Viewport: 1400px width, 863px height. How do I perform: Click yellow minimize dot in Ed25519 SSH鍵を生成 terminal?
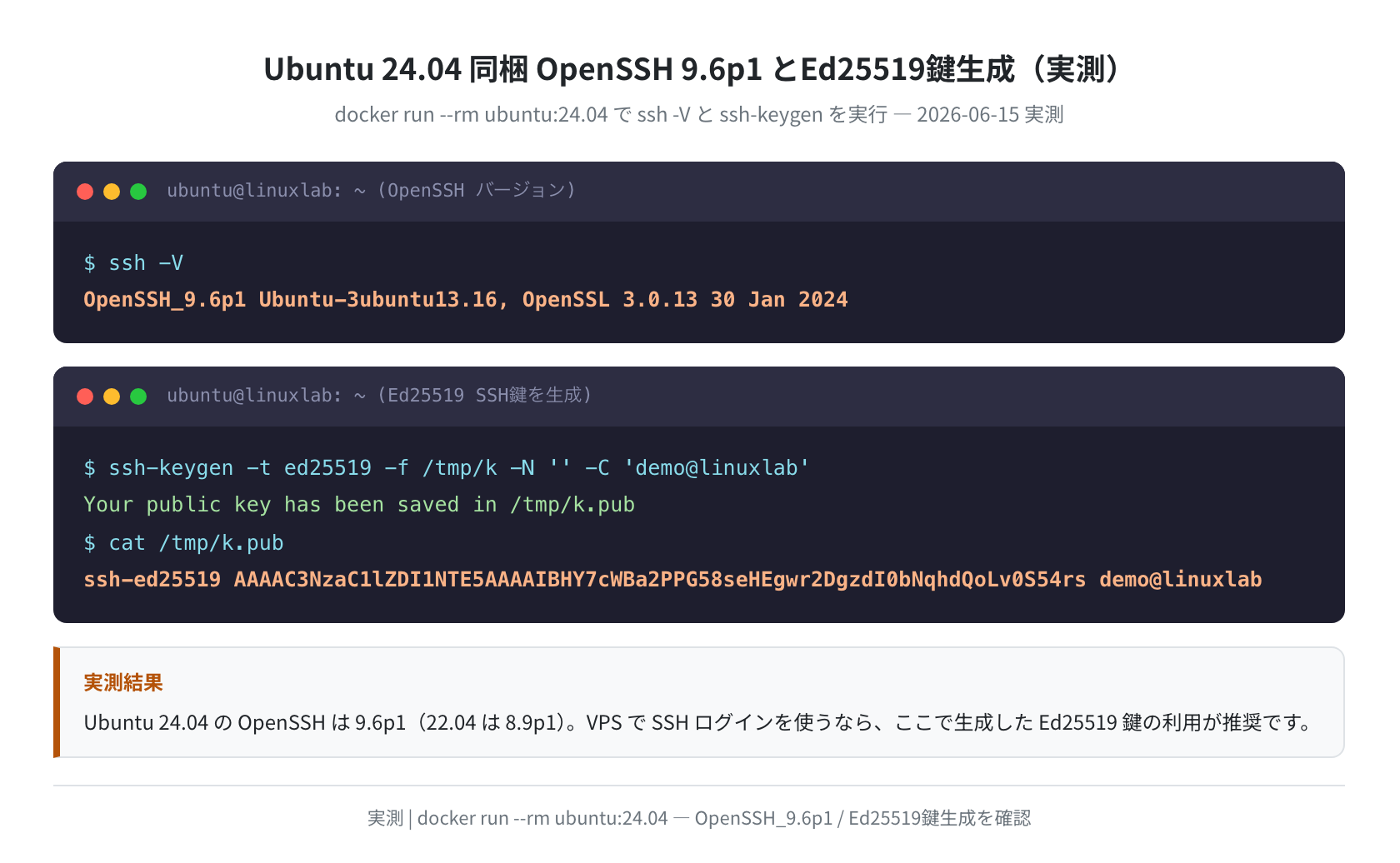tap(112, 397)
